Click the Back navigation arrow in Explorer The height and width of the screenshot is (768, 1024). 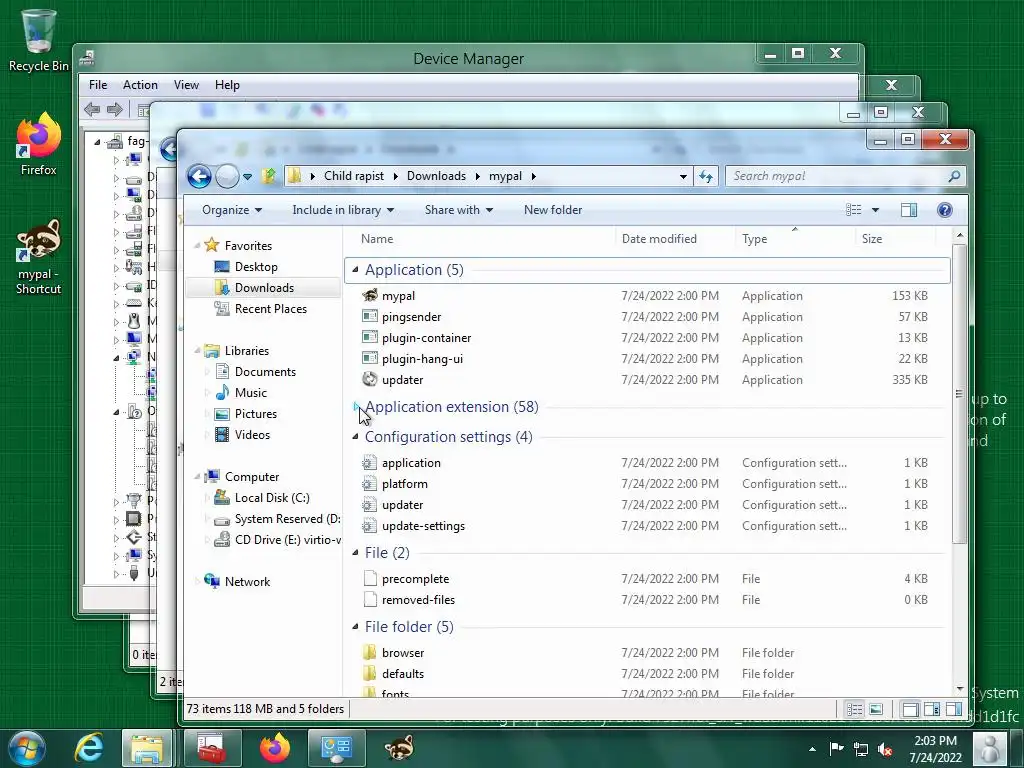pyautogui.click(x=199, y=176)
